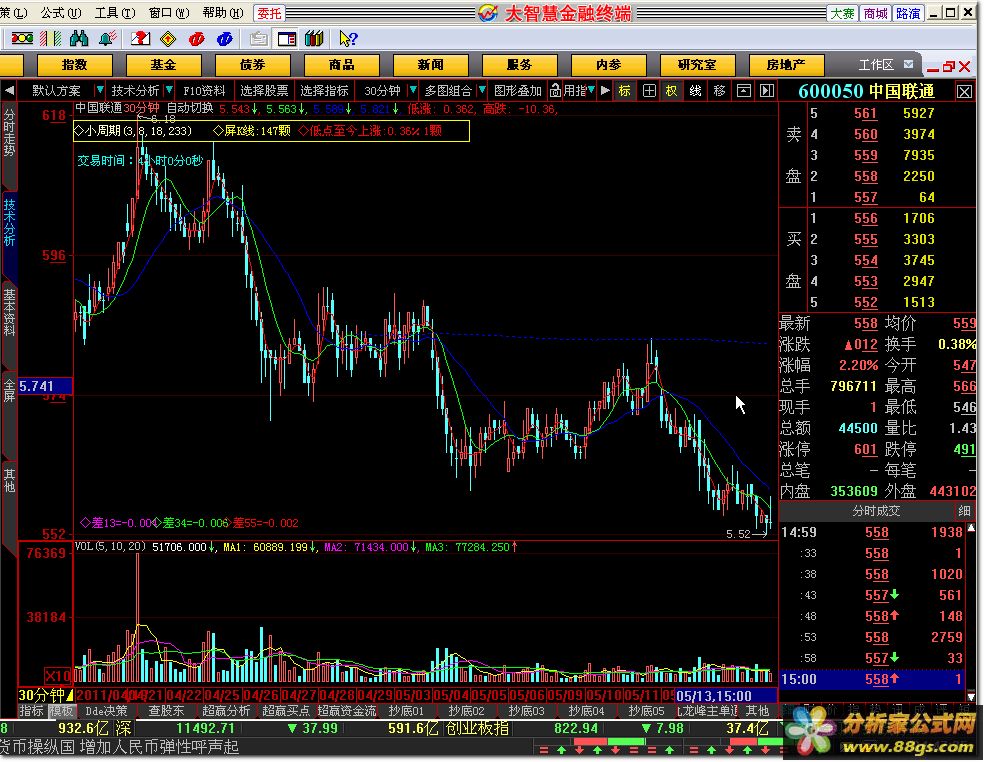This screenshot has width=985, height=762.
Task: Toggle the 移 move button
Action: [x=719, y=91]
